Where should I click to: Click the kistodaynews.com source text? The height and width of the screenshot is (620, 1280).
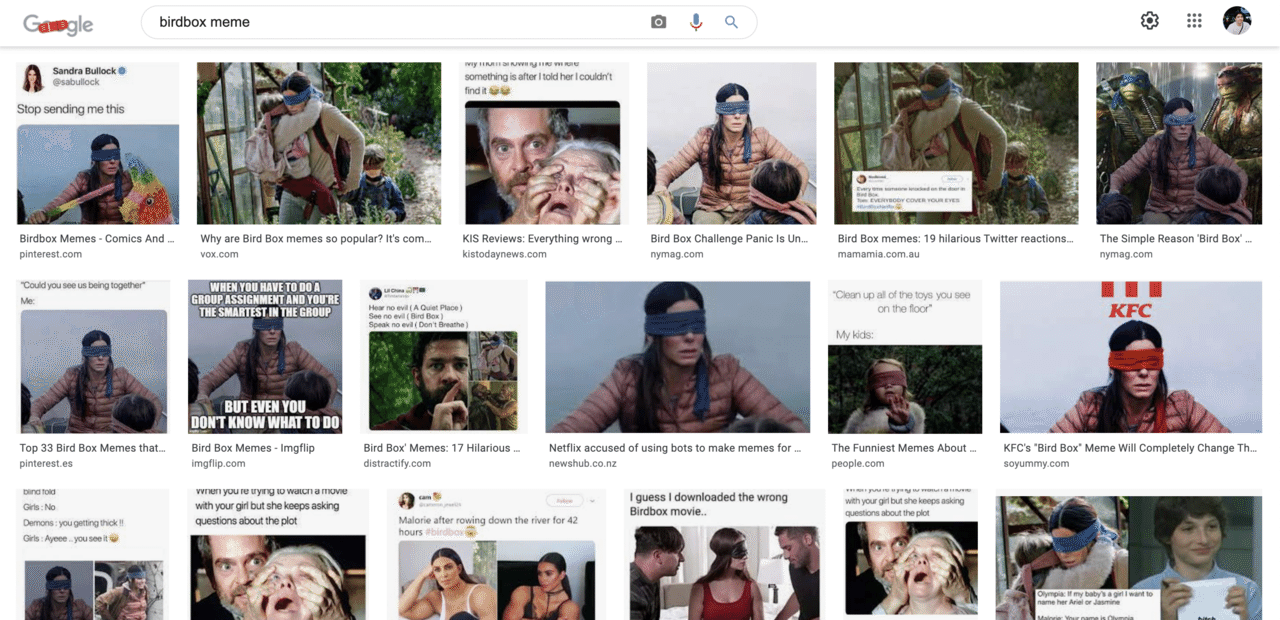click(x=505, y=254)
